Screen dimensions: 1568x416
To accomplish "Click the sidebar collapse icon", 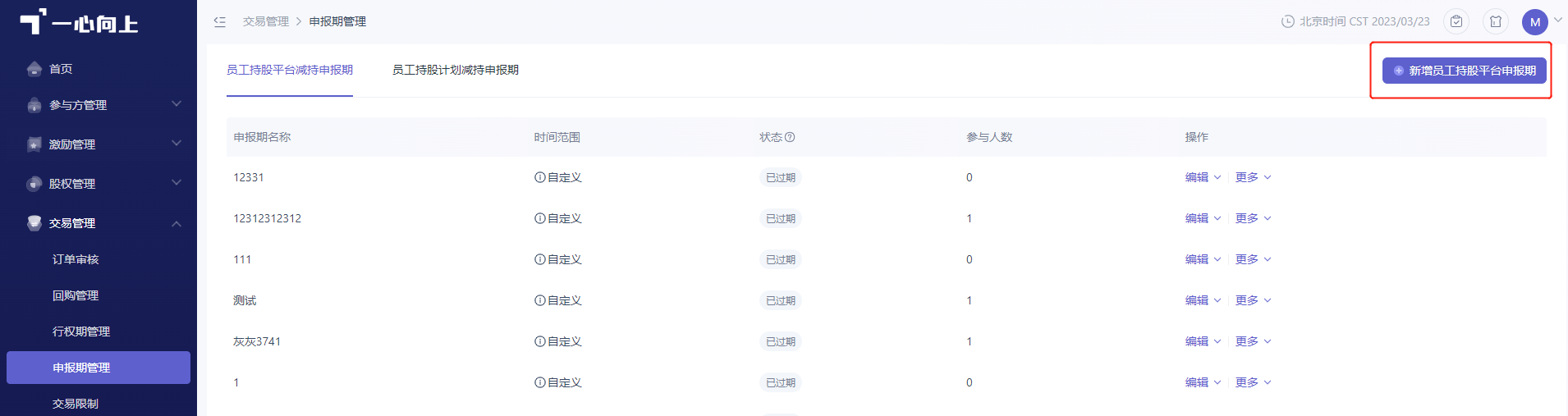I will (x=219, y=22).
